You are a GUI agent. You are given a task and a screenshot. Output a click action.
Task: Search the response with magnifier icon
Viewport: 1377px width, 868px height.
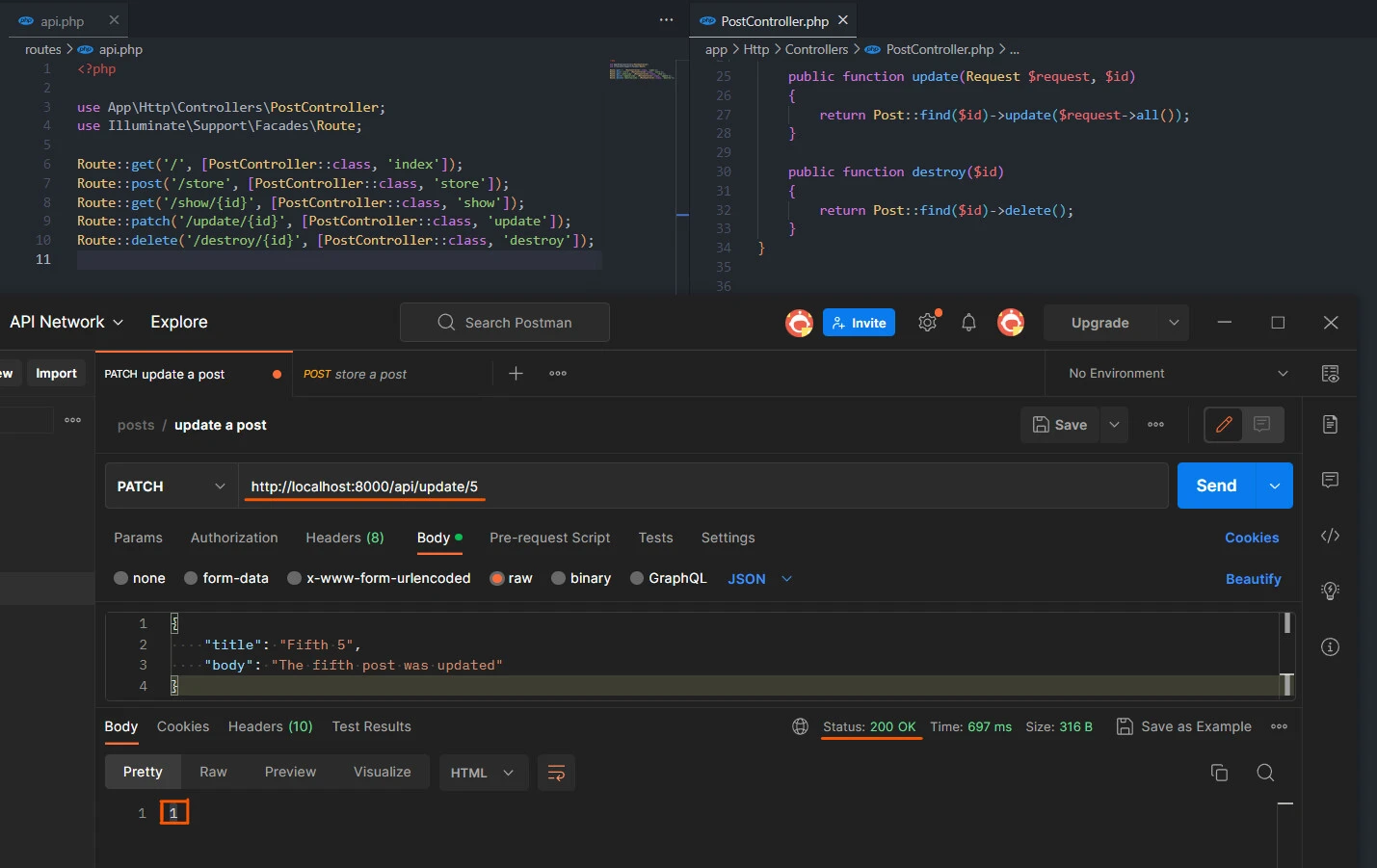click(1265, 773)
